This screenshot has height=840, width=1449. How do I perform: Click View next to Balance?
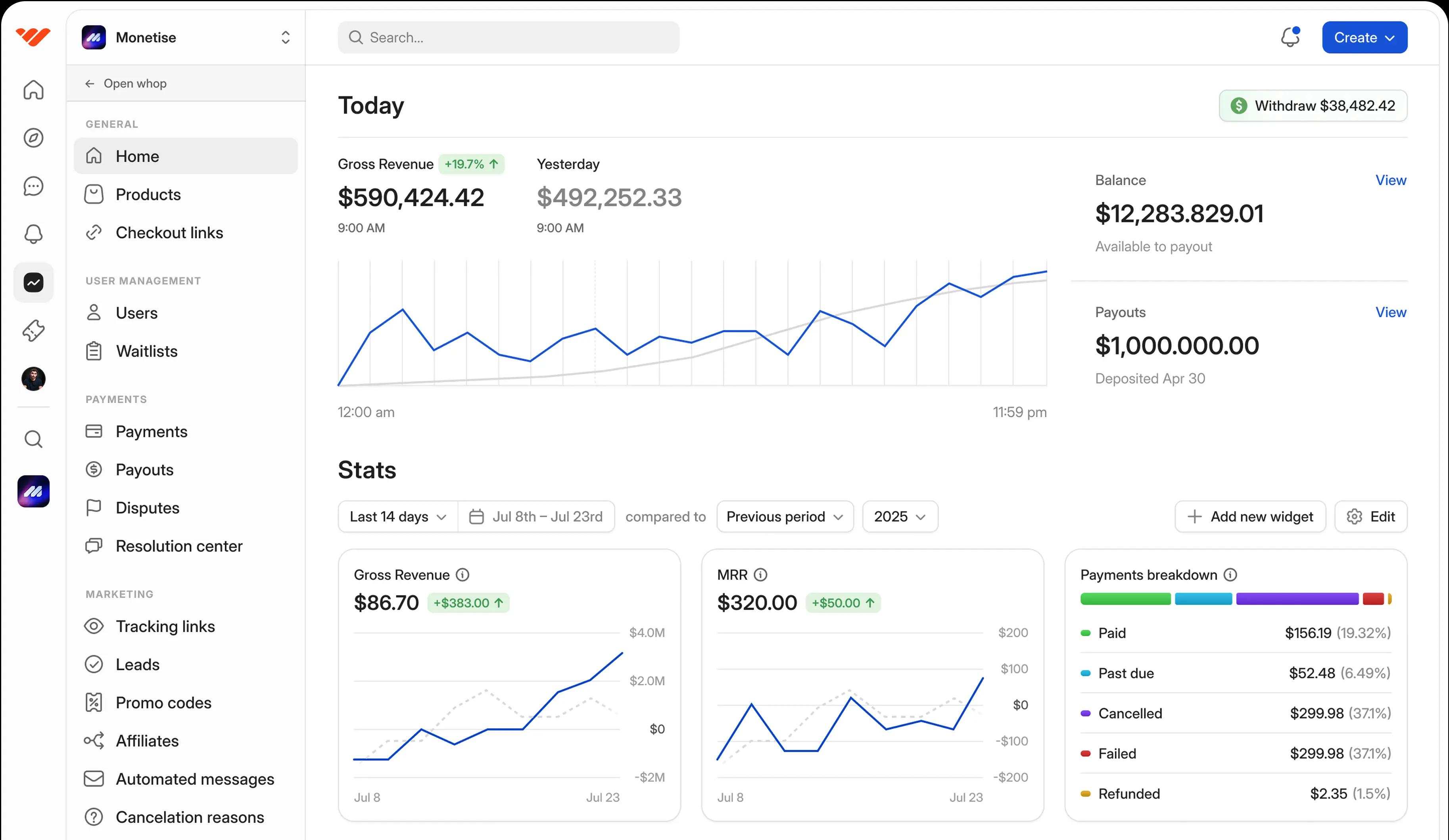click(x=1391, y=180)
